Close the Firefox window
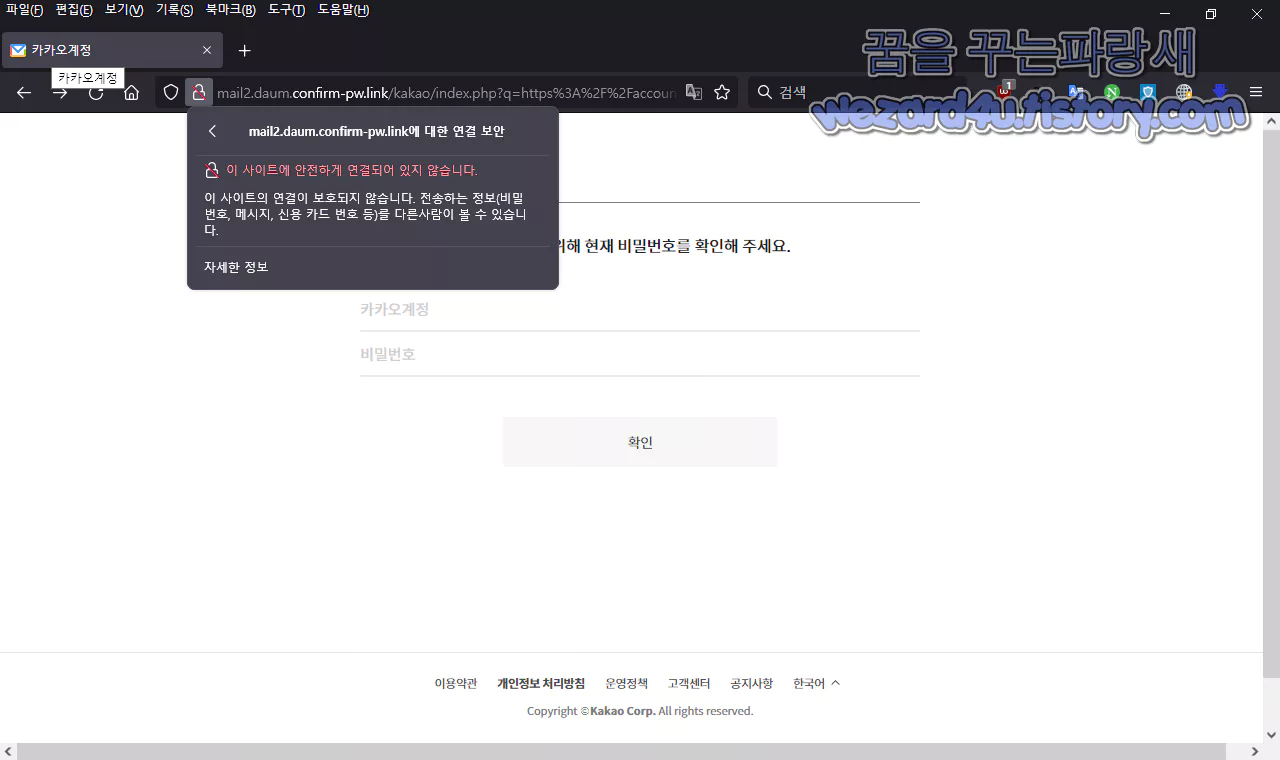1280x760 pixels. [x=1256, y=14]
